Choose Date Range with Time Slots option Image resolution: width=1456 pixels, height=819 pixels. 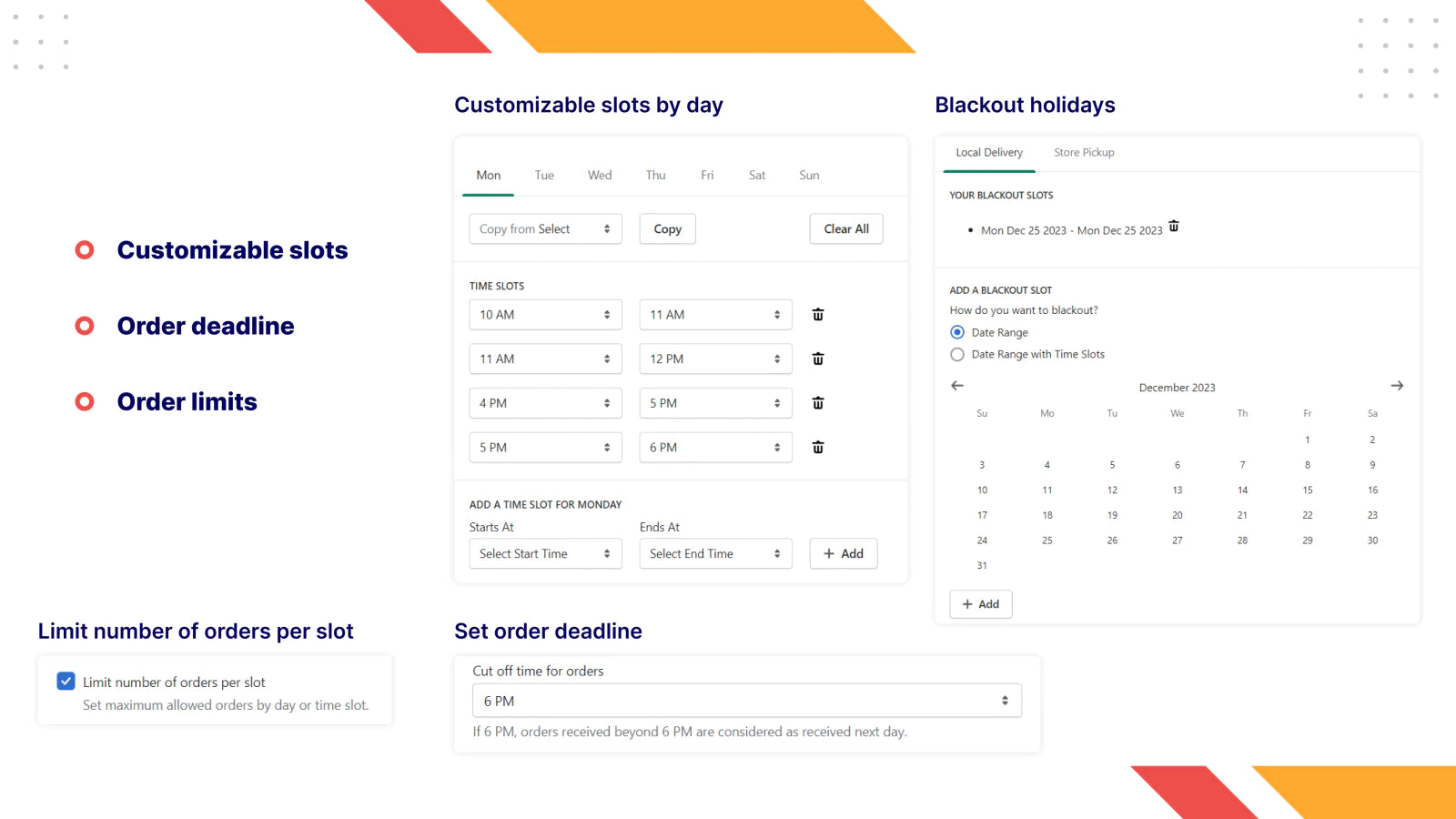956,354
